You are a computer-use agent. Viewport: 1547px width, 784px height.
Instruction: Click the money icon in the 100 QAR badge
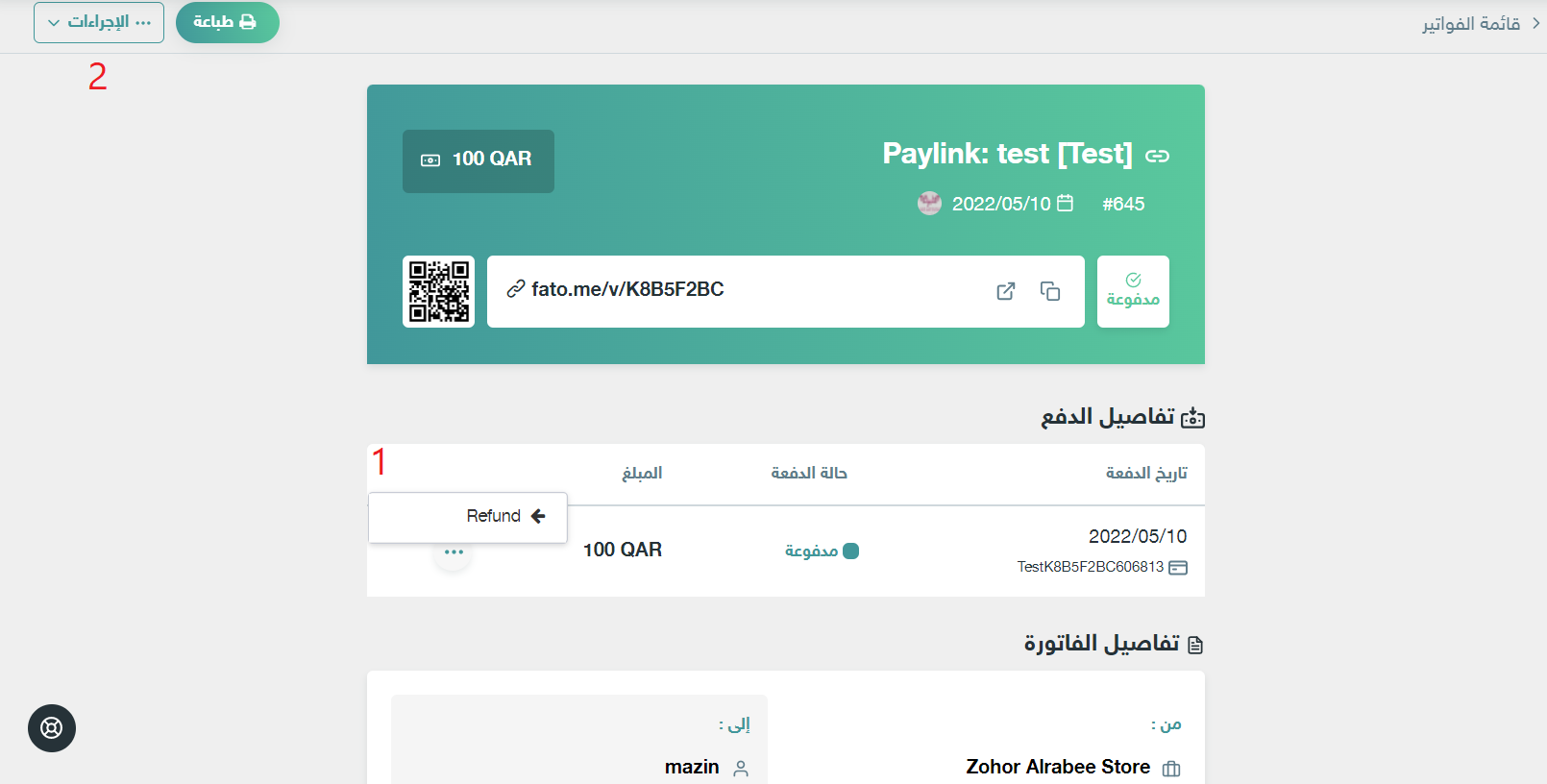pos(430,160)
